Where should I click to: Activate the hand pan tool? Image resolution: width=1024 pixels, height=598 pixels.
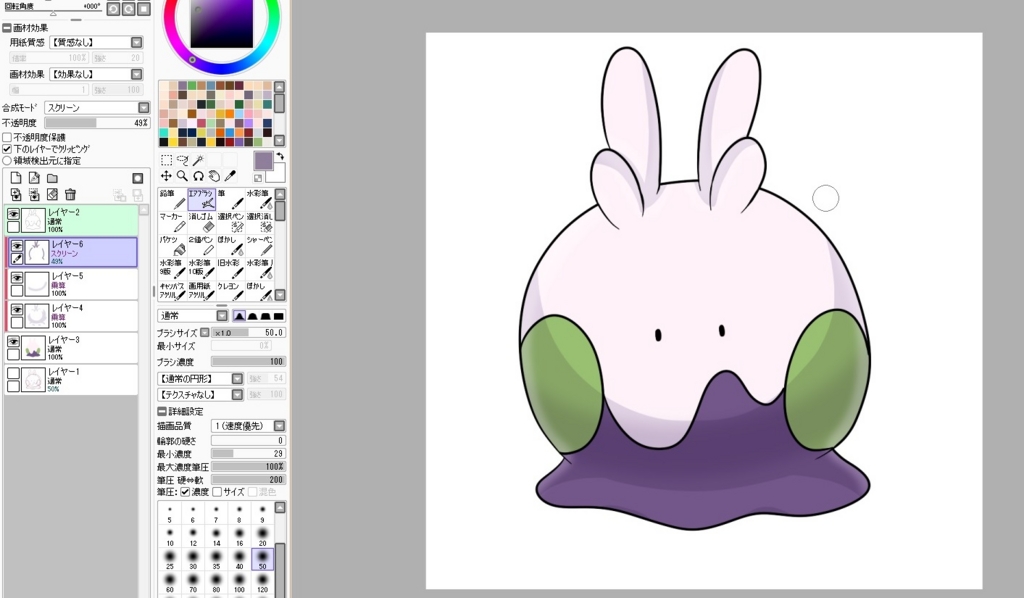tap(214, 176)
